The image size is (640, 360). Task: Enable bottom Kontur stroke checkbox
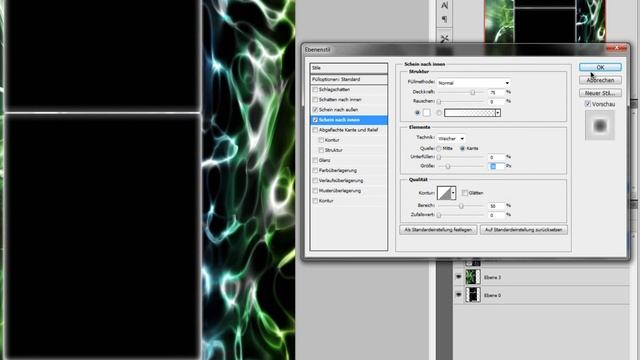[315, 201]
